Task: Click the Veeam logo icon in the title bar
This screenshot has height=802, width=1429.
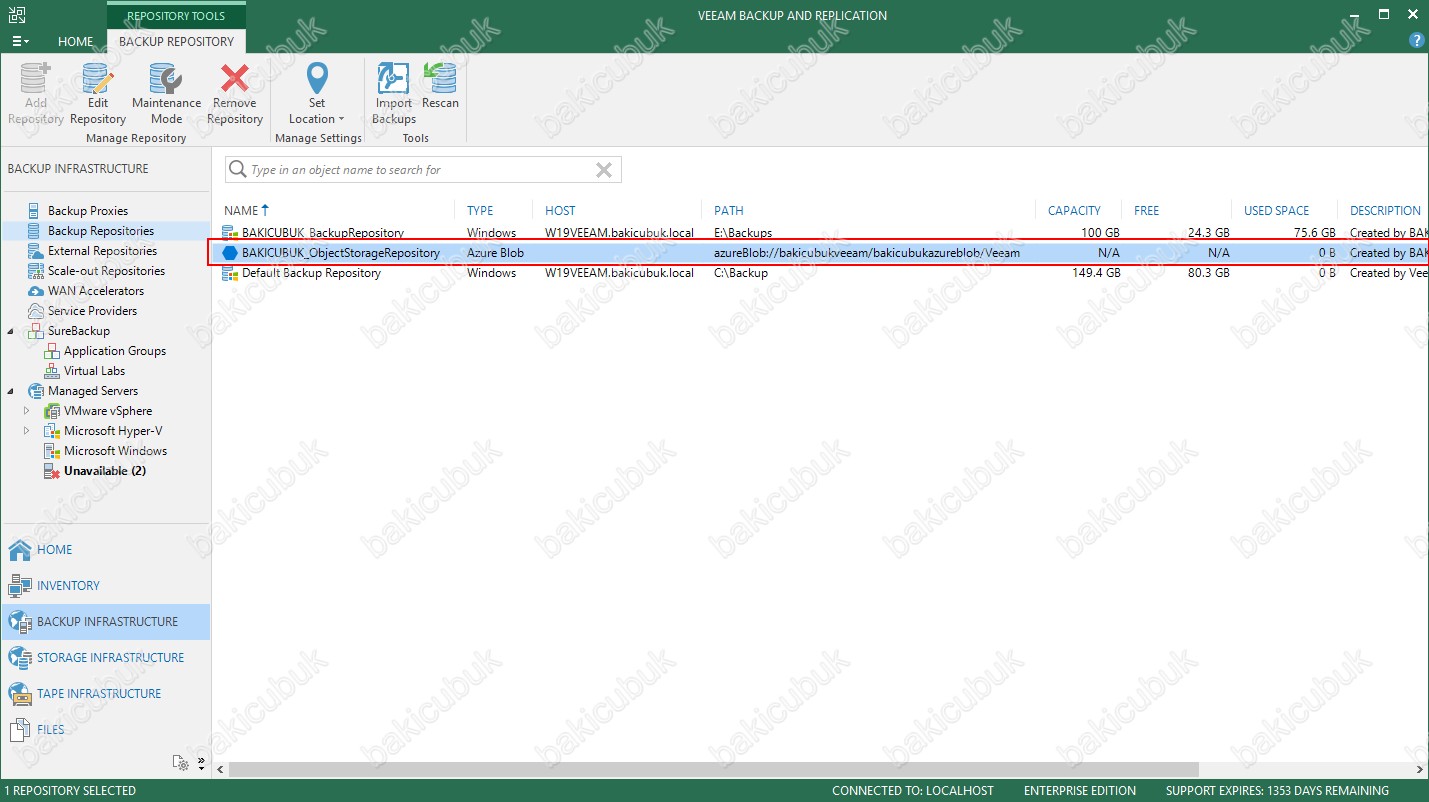Action: [18, 15]
